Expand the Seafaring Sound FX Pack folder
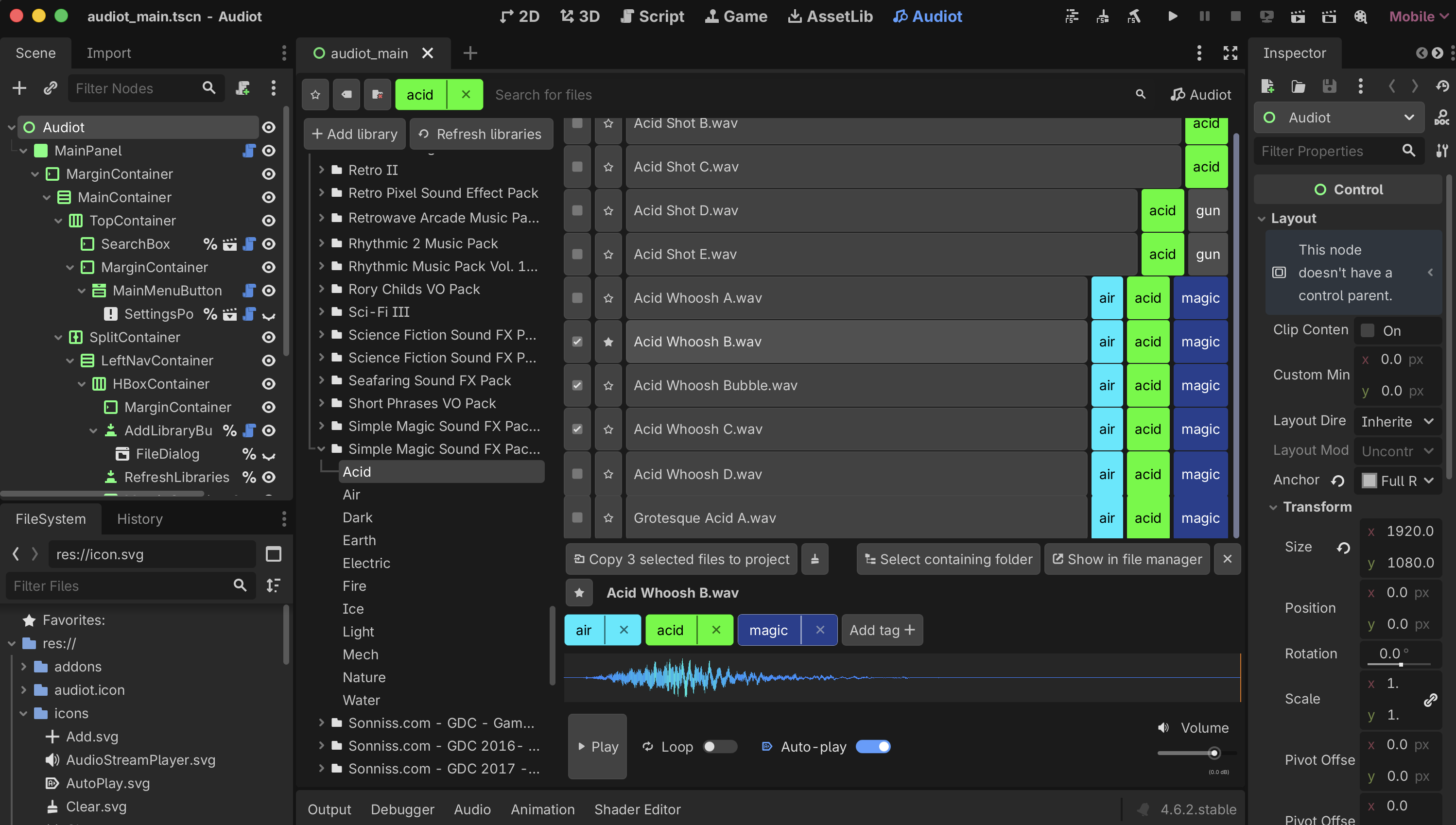The height and width of the screenshot is (825, 1456). [x=321, y=380]
